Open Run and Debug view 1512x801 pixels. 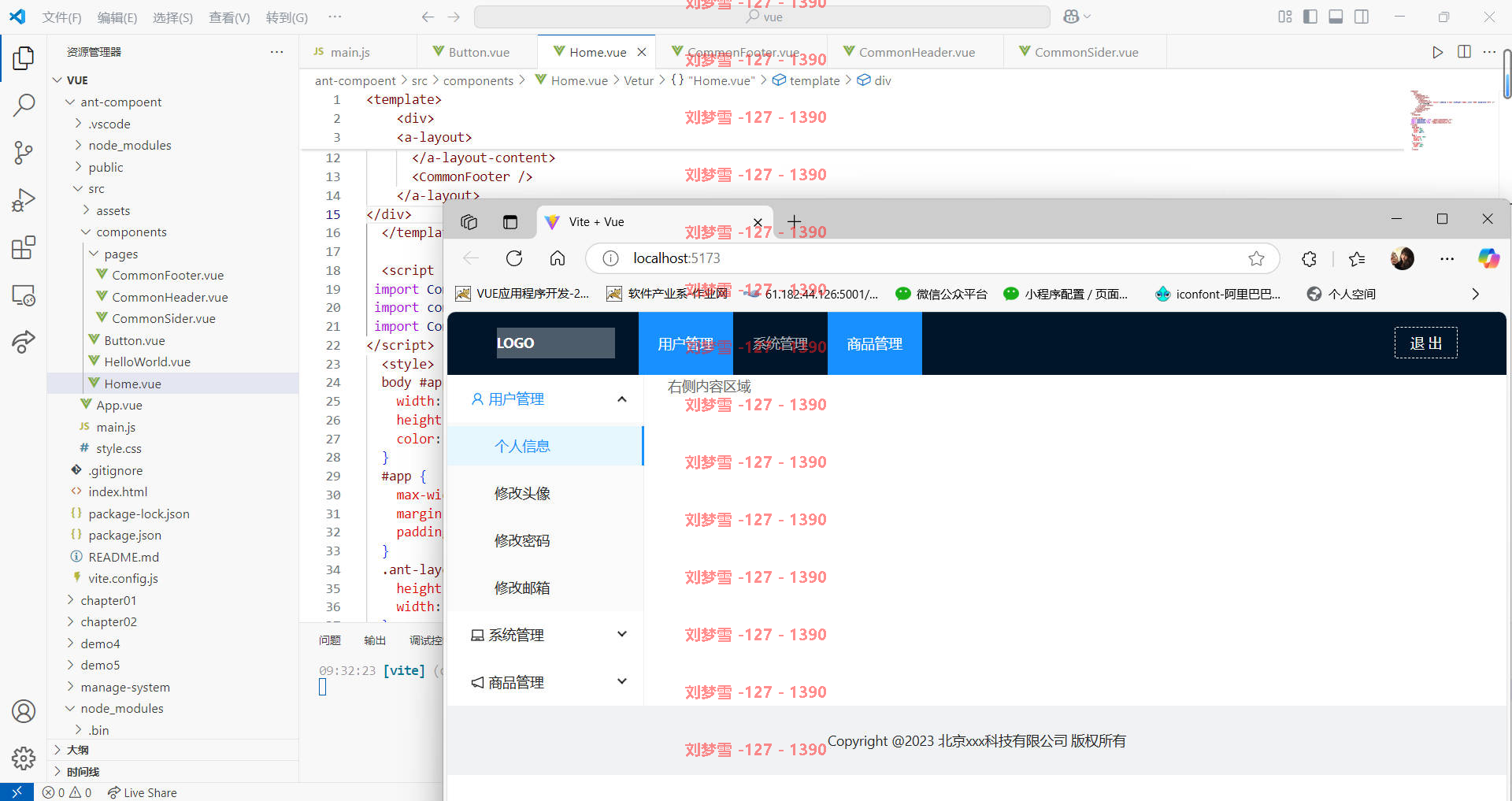coord(24,200)
